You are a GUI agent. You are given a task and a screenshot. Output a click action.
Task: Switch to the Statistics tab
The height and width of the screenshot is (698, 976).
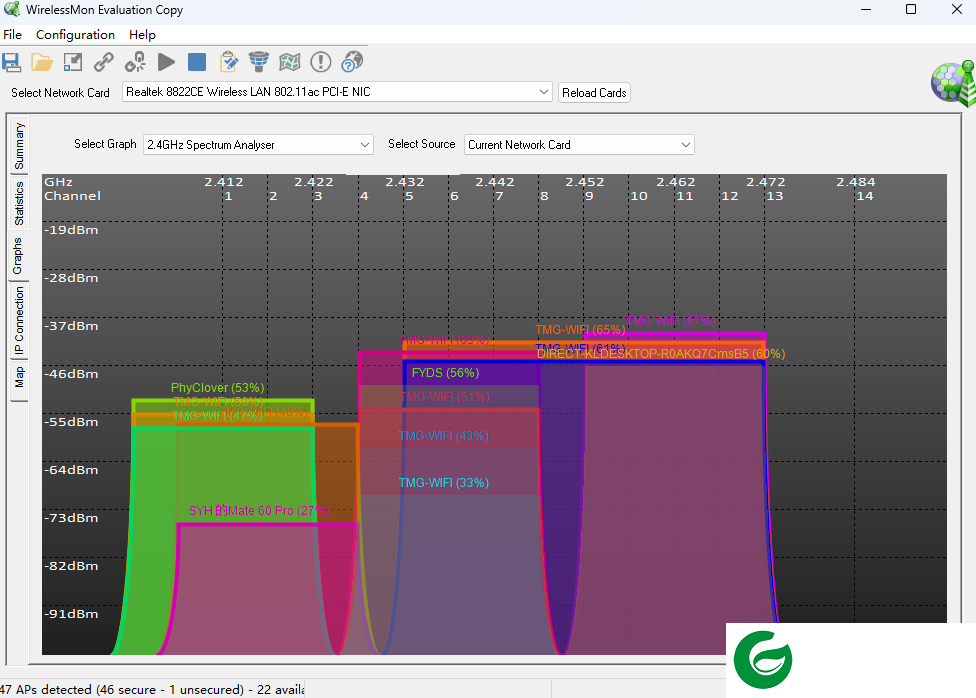pos(19,204)
